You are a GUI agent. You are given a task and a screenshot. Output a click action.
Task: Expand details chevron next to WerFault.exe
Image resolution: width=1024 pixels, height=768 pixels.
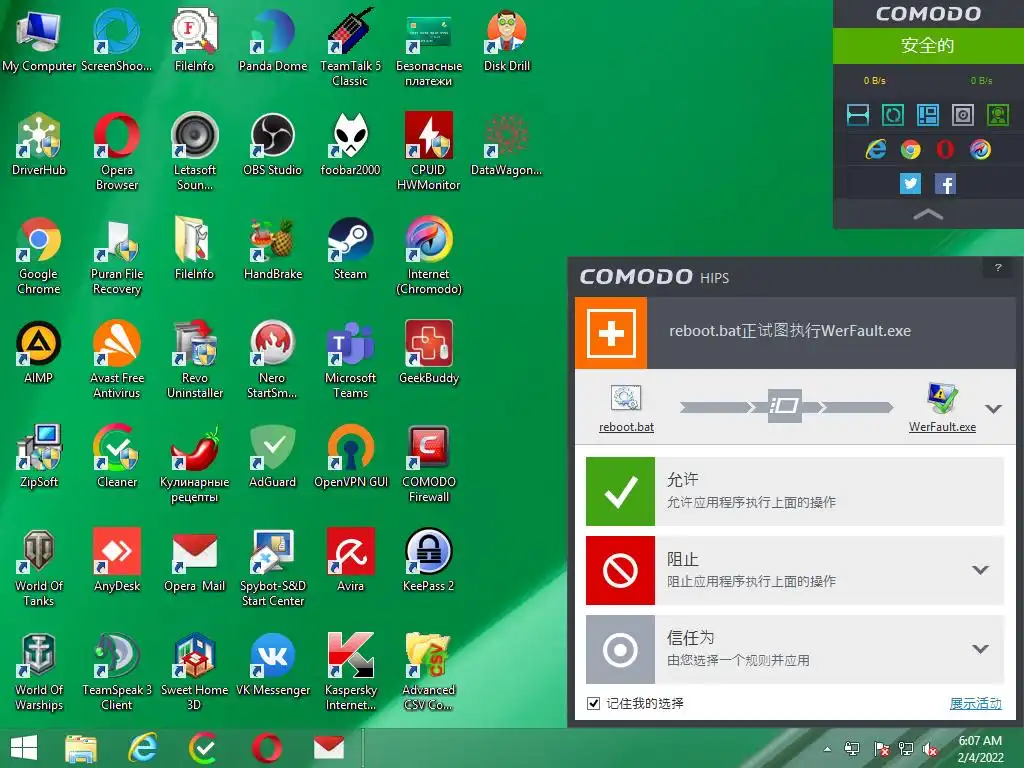tap(993, 409)
